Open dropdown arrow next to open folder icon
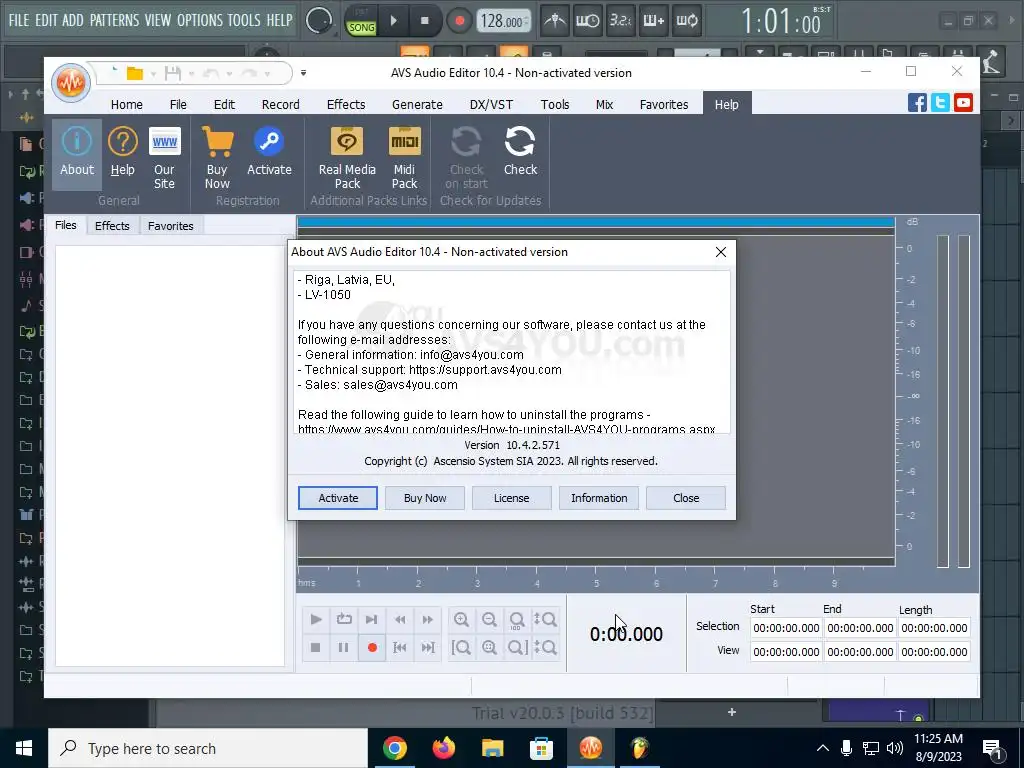Screen dimensions: 1024x768 [x=153, y=74]
